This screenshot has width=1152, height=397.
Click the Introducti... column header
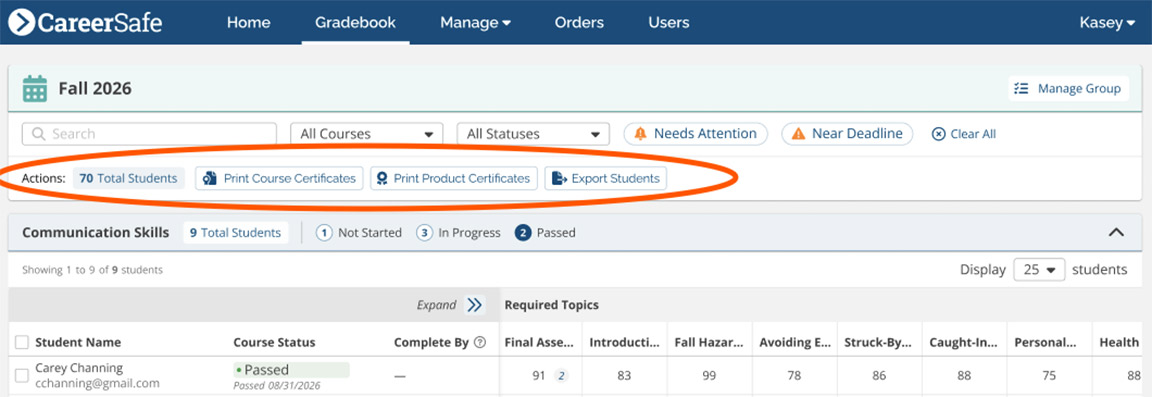pyautogui.click(x=624, y=342)
